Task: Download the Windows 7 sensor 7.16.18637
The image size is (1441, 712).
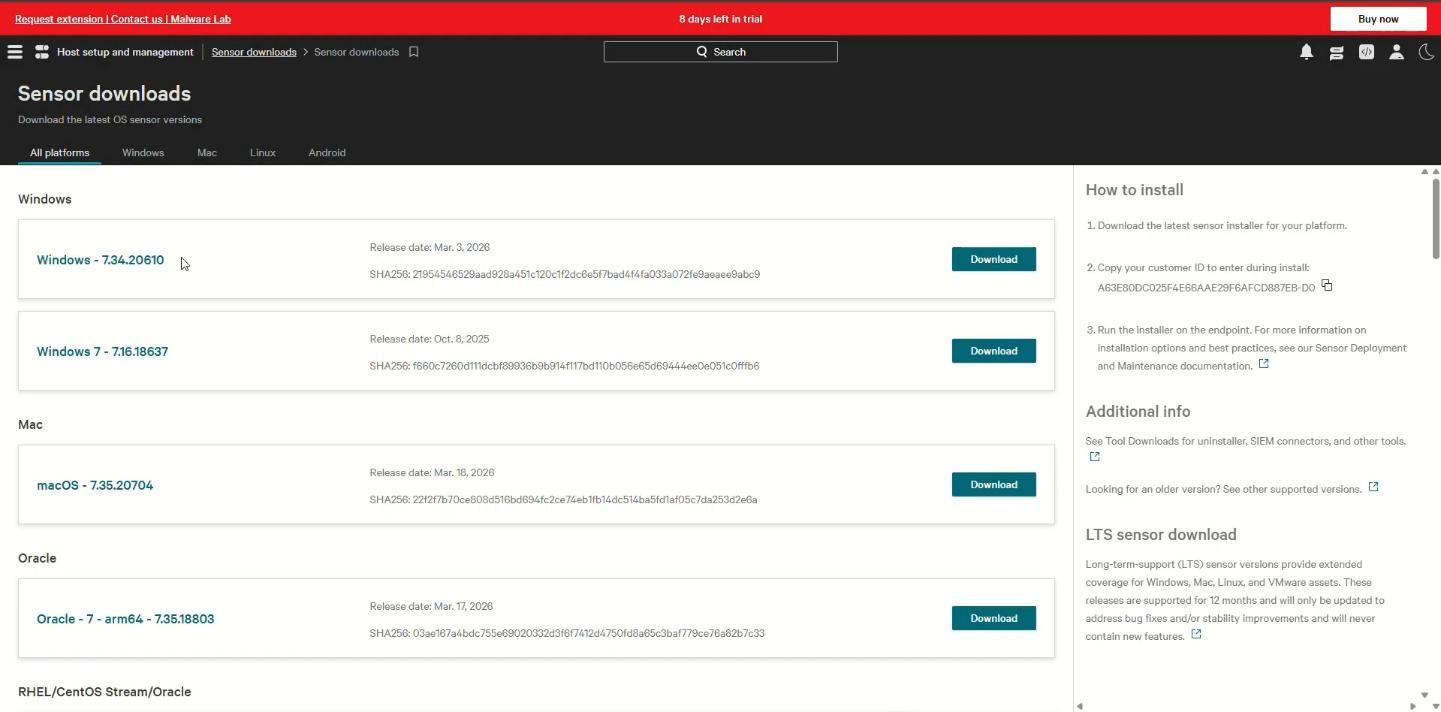Action: click(x=994, y=351)
